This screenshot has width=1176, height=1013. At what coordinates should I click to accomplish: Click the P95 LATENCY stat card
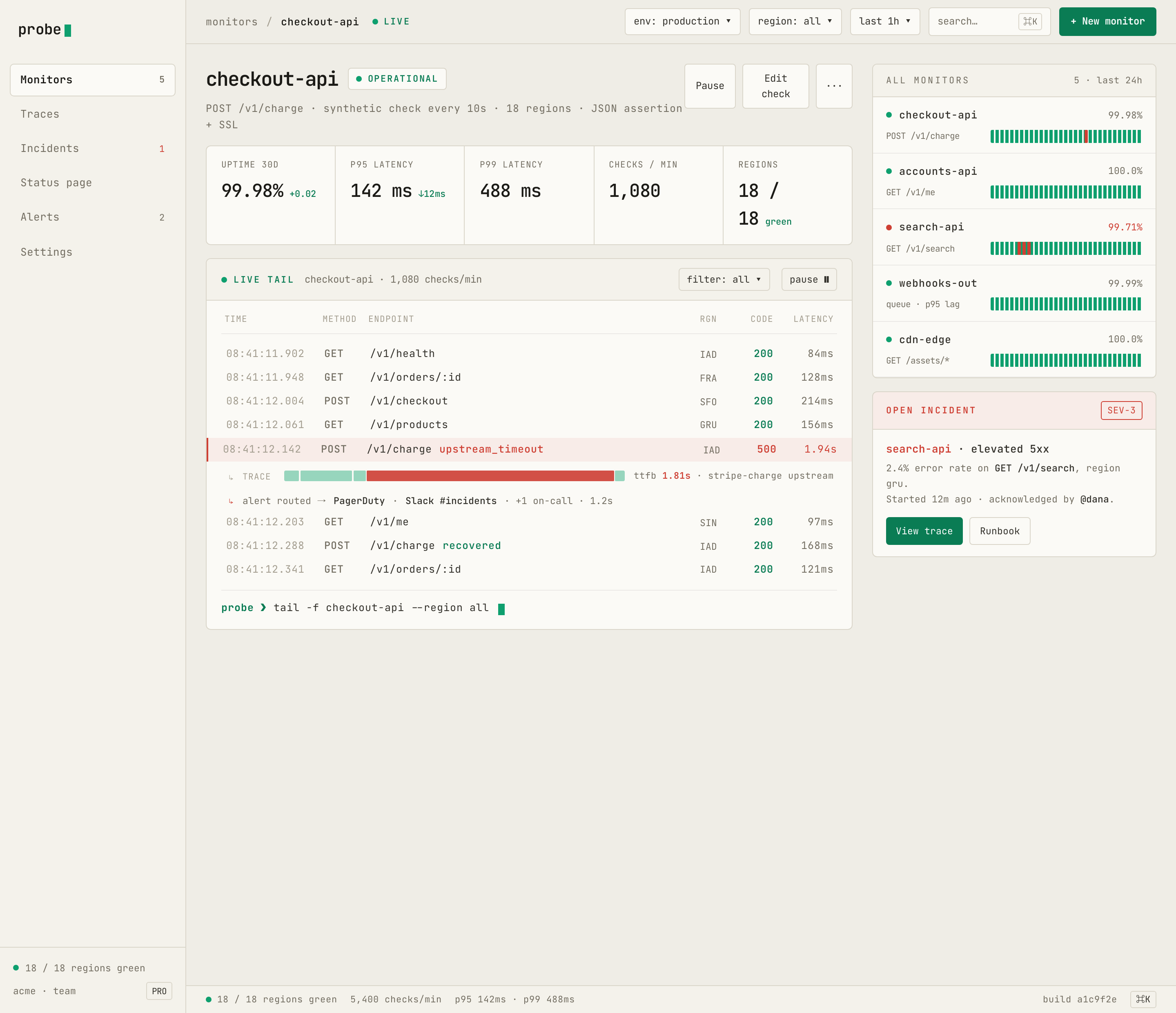click(400, 195)
